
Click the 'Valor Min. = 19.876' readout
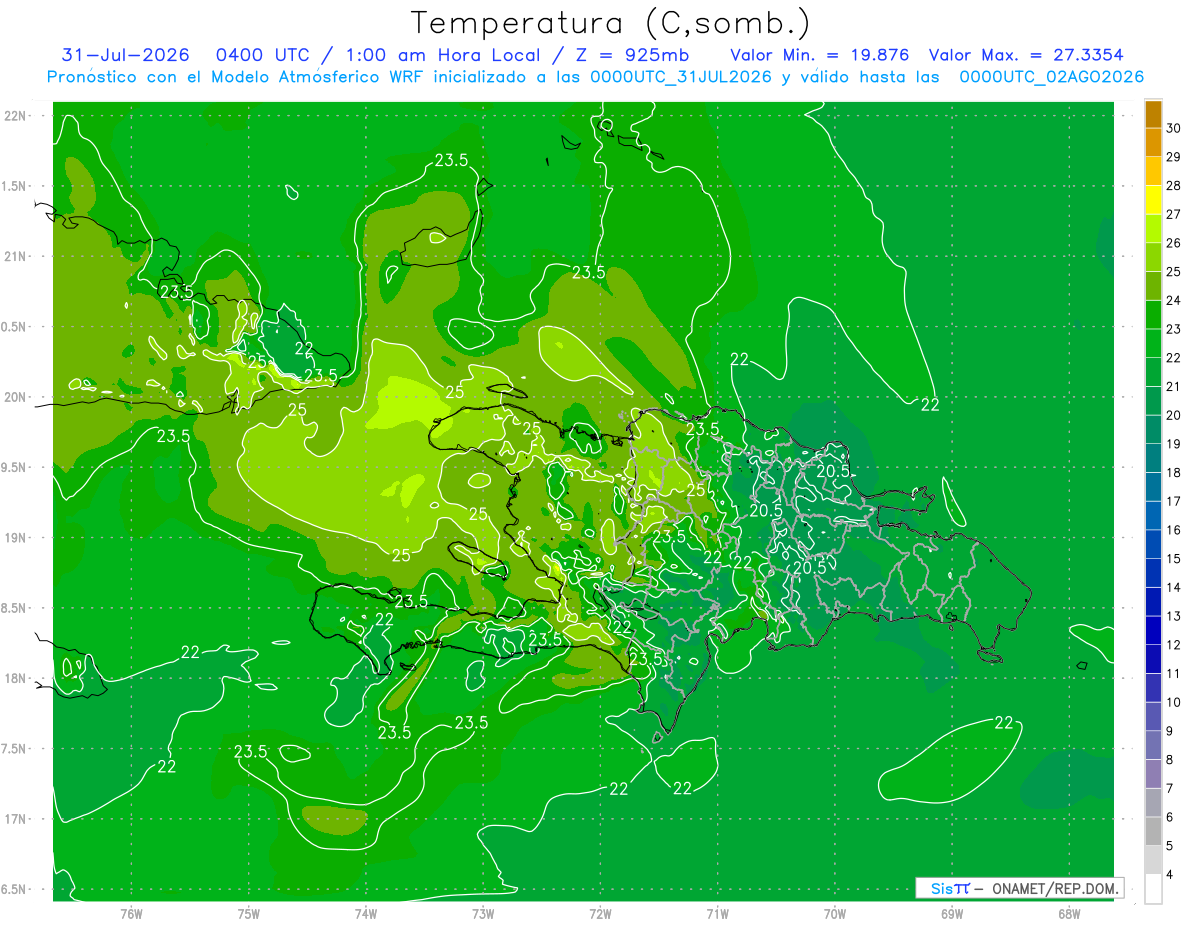[819, 55]
